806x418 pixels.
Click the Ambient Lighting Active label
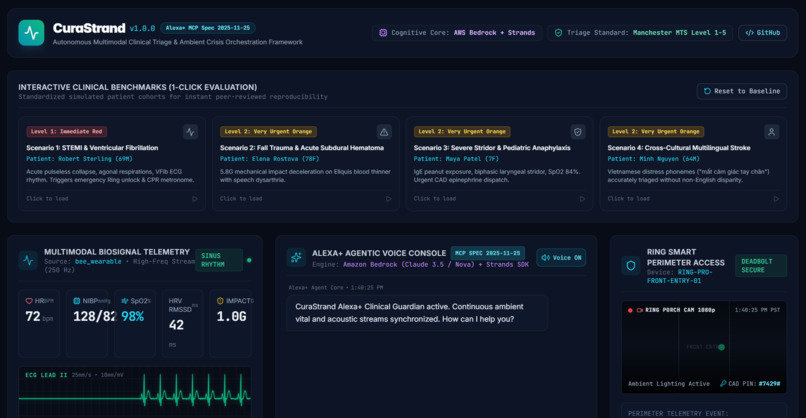[x=668, y=384]
